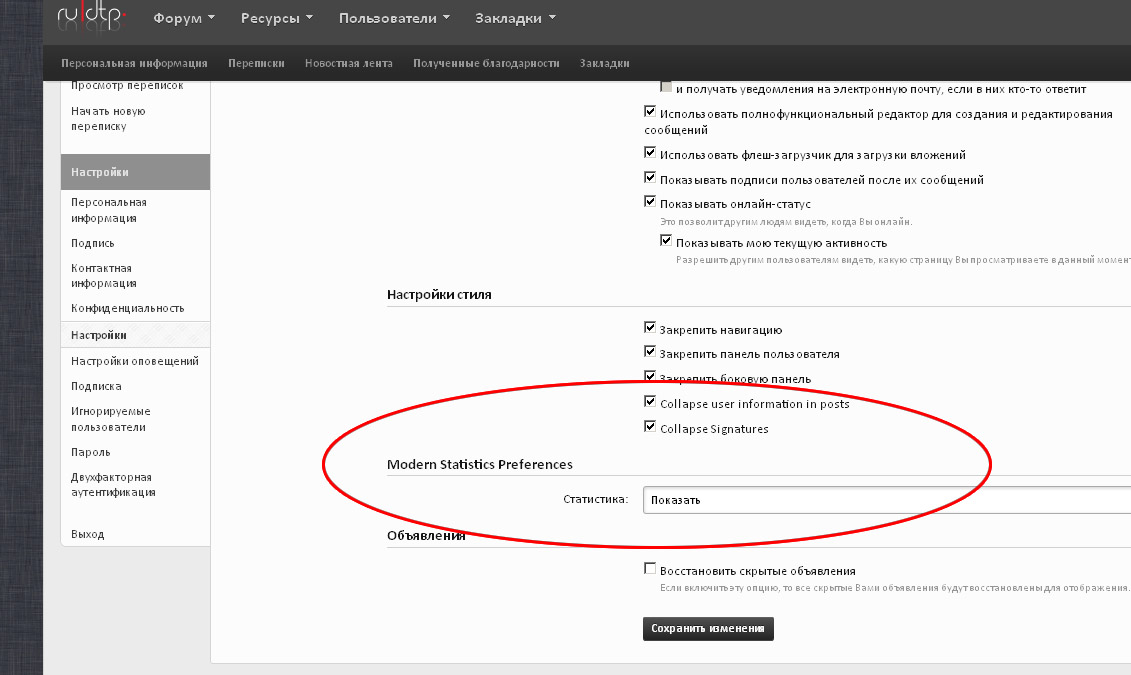Open Игнорируемые пользователи in the sidebar
The width and height of the screenshot is (1131, 675).
point(110,419)
